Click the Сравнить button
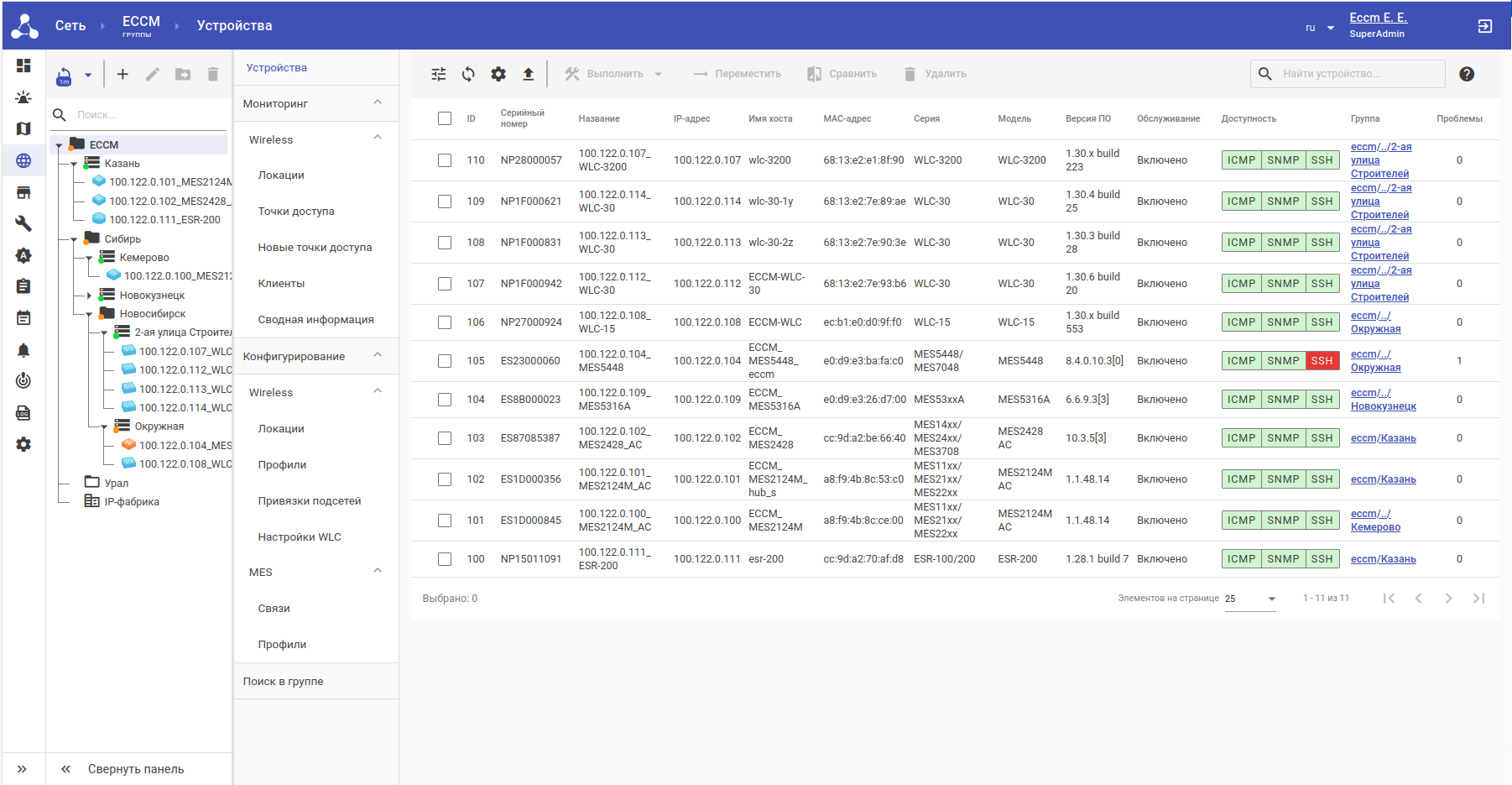 click(x=842, y=74)
